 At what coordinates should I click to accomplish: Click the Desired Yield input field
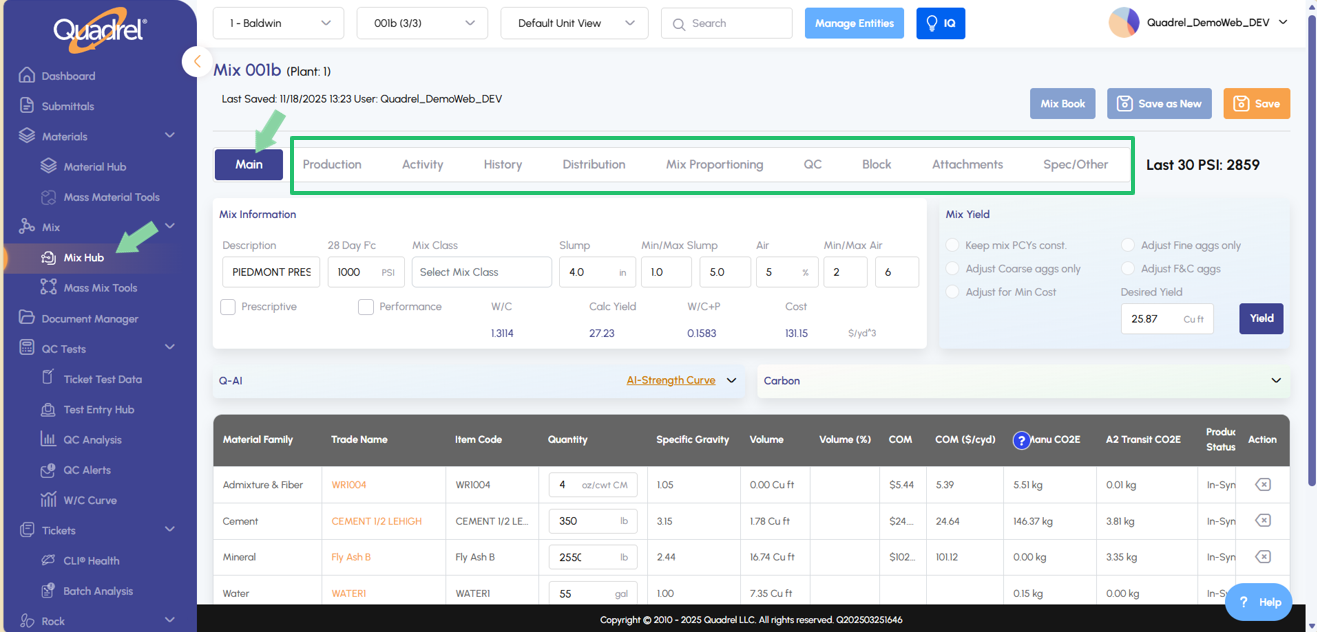tap(1167, 319)
